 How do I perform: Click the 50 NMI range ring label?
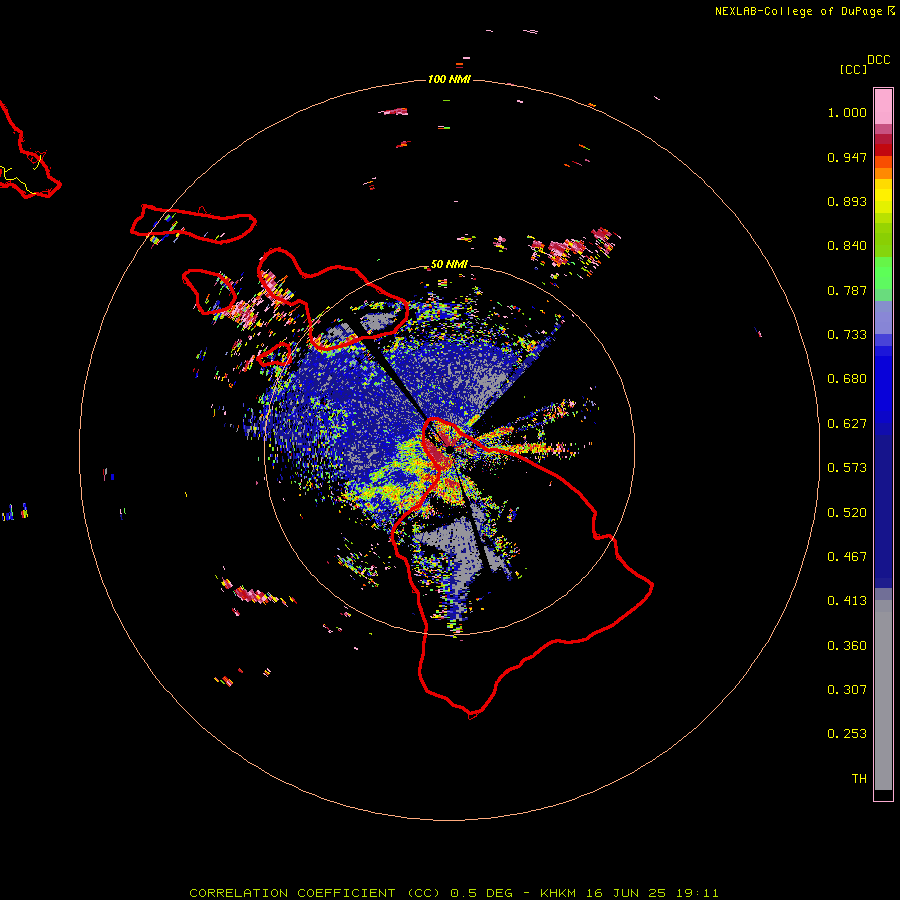pos(449,264)
